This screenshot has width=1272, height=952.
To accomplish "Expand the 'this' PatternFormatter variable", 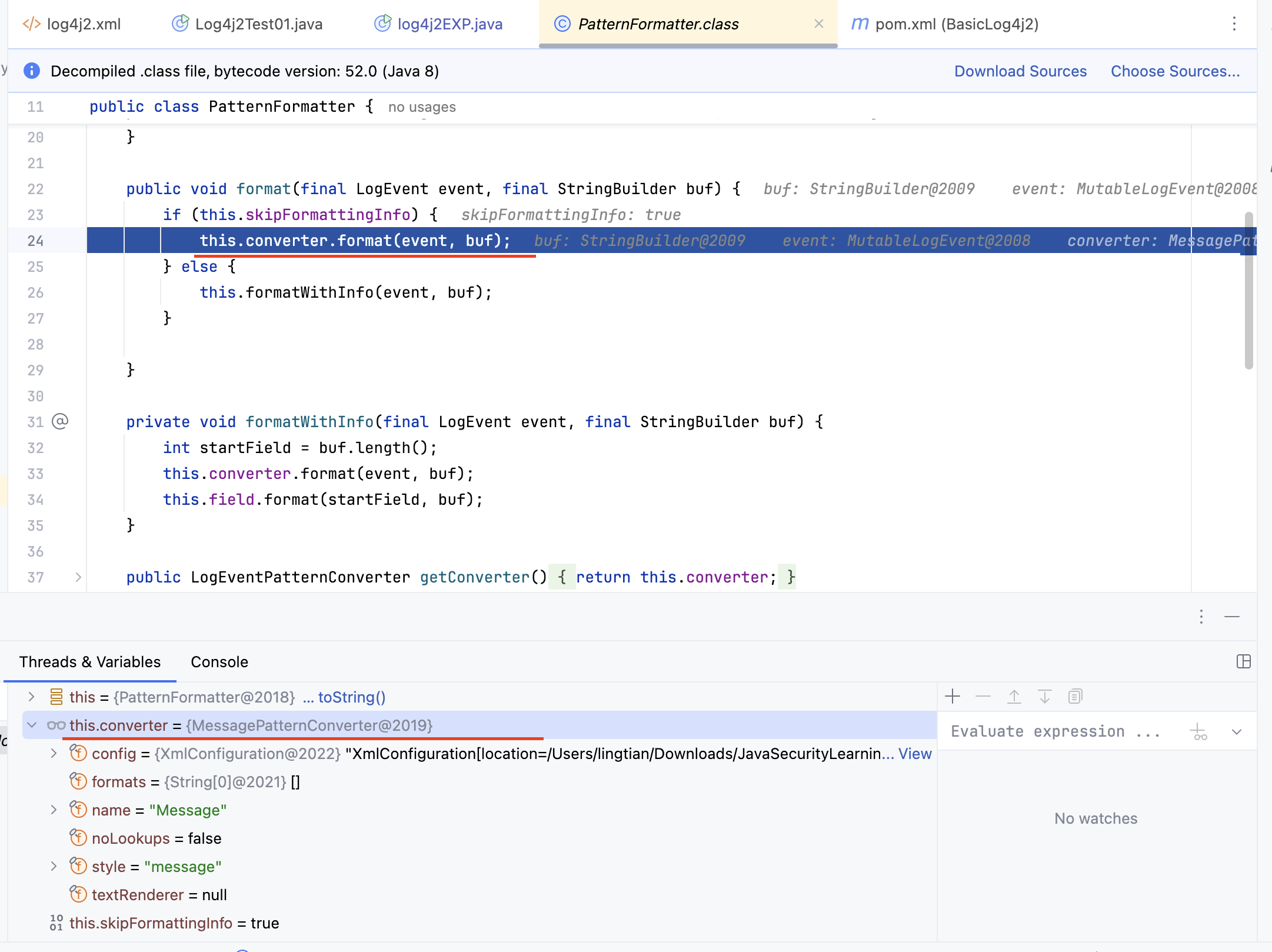I will 32,697.
